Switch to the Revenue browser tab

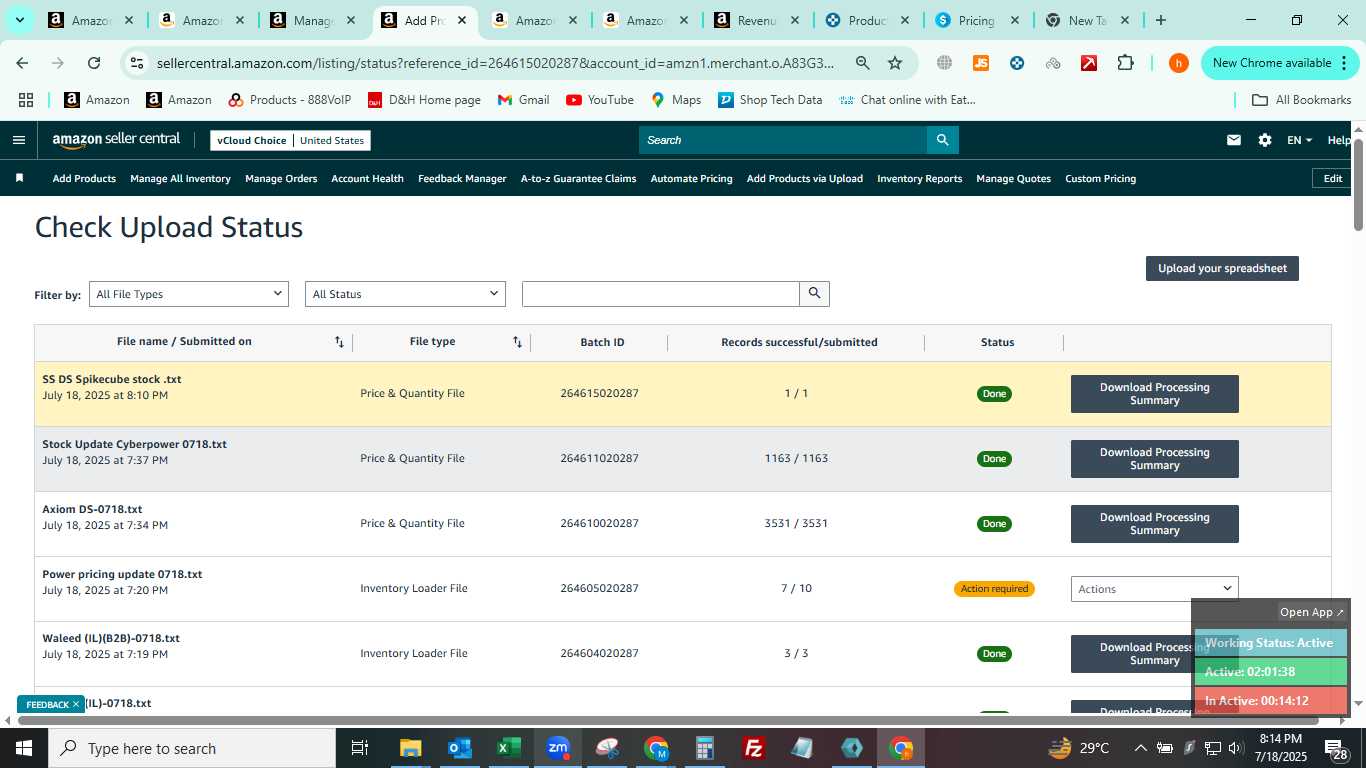click(x=754, y=20)
